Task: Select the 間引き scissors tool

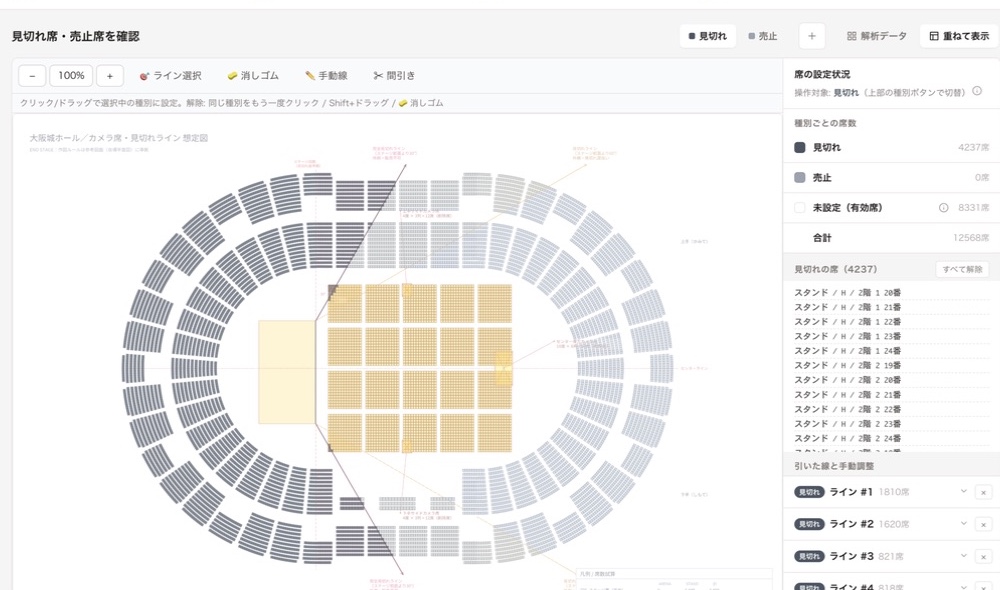Action: (394, 75)
